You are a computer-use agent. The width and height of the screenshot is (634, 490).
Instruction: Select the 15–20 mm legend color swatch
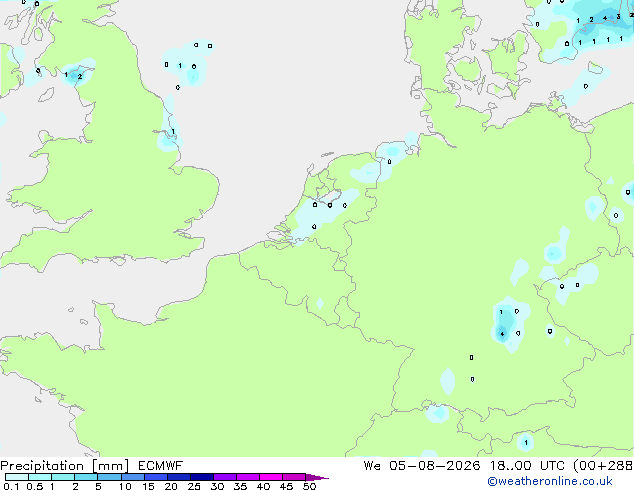(156, 477)
